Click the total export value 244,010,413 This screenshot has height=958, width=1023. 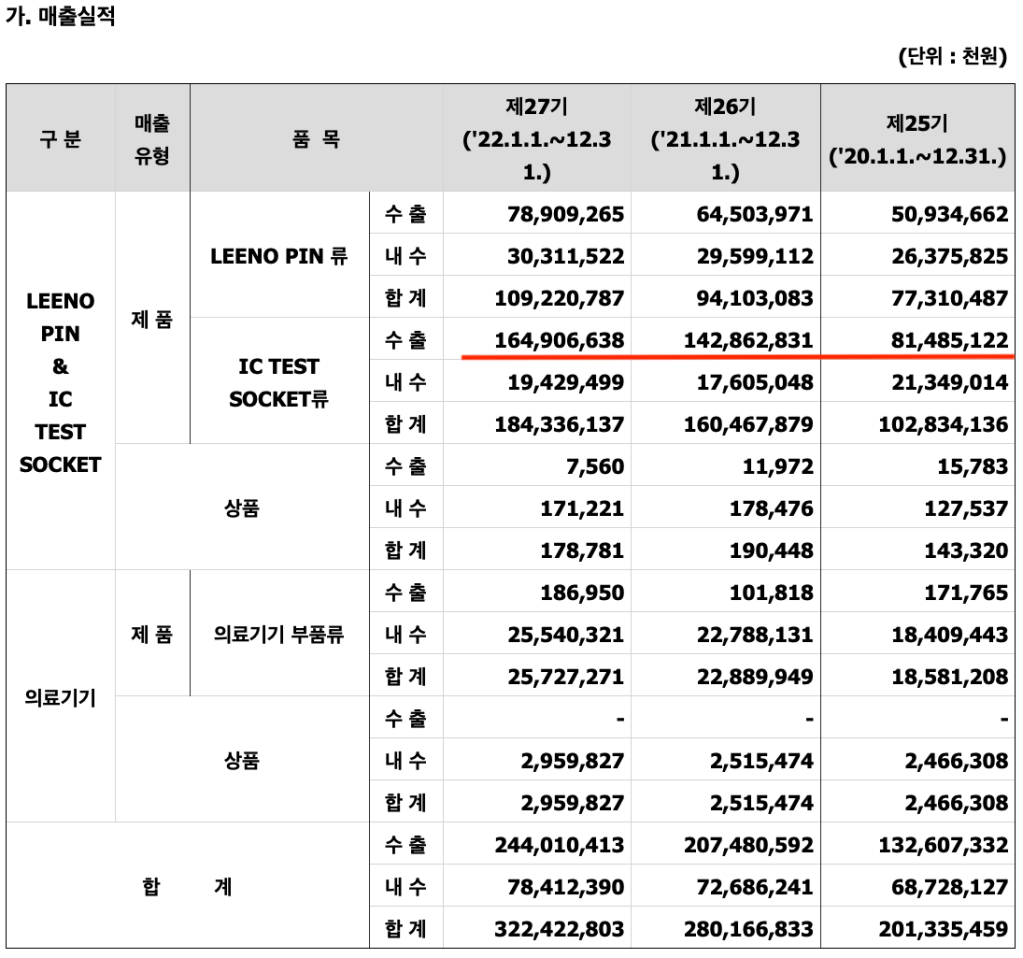(x=559, y=844)
